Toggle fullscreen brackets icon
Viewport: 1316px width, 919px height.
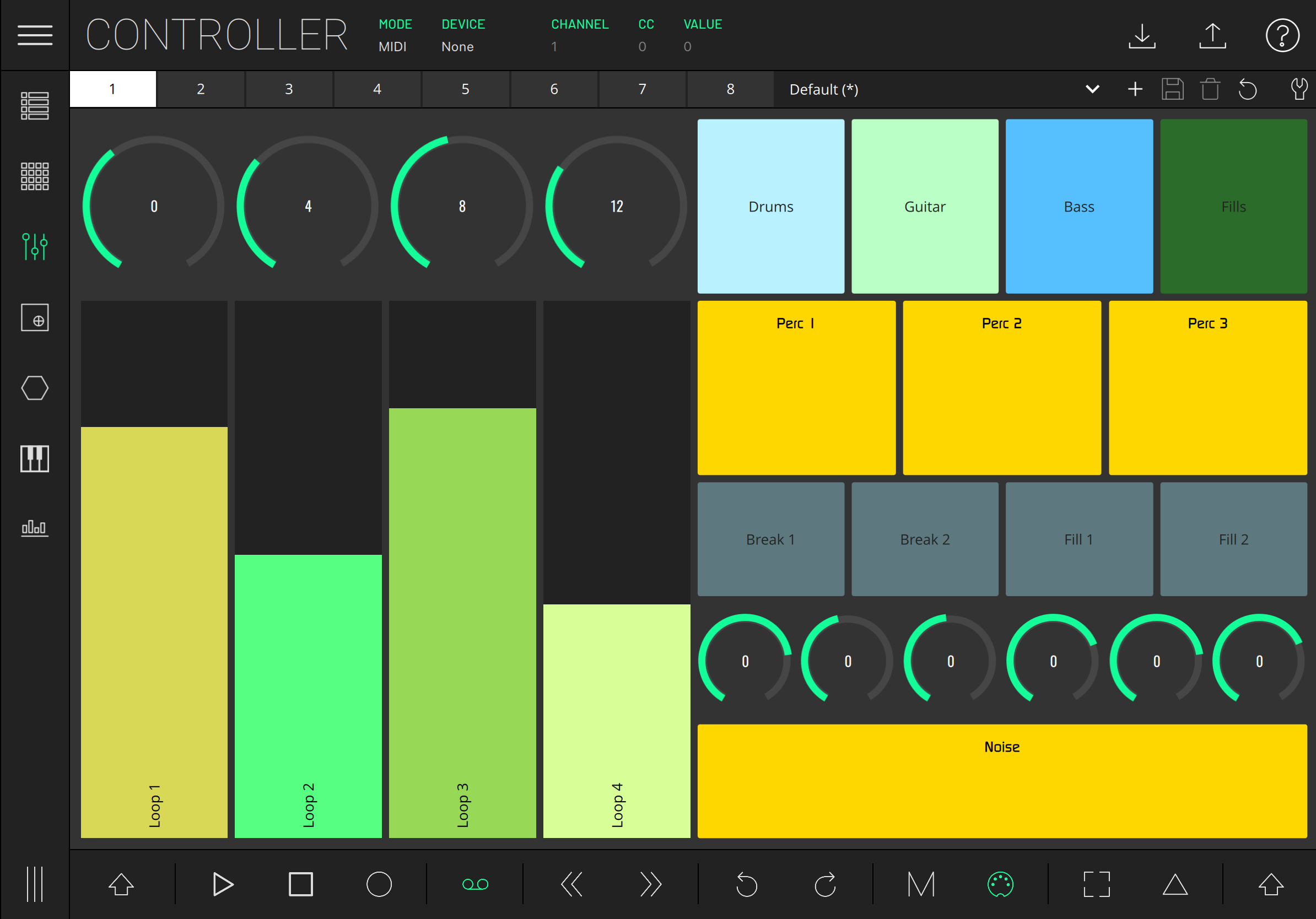[x=1097, y=884]
